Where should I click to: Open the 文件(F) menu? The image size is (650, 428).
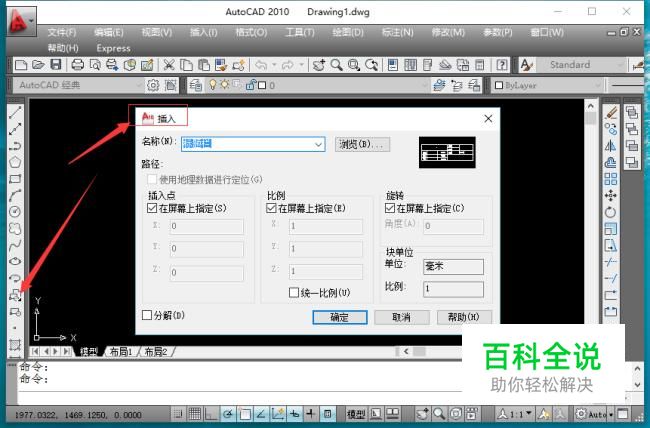pos(61,32)
